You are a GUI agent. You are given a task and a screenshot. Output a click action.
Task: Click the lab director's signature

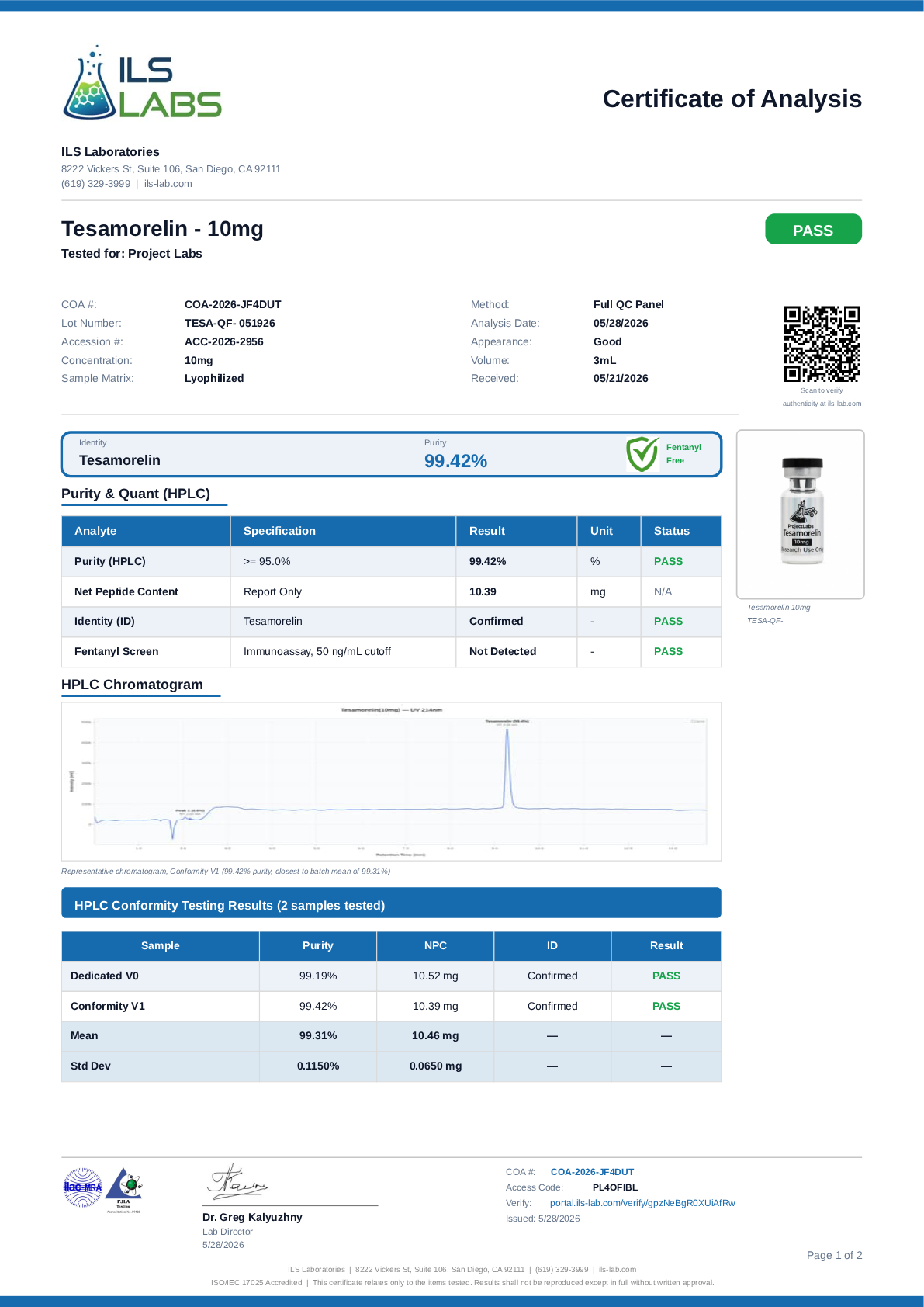(x=237, y=1181)
